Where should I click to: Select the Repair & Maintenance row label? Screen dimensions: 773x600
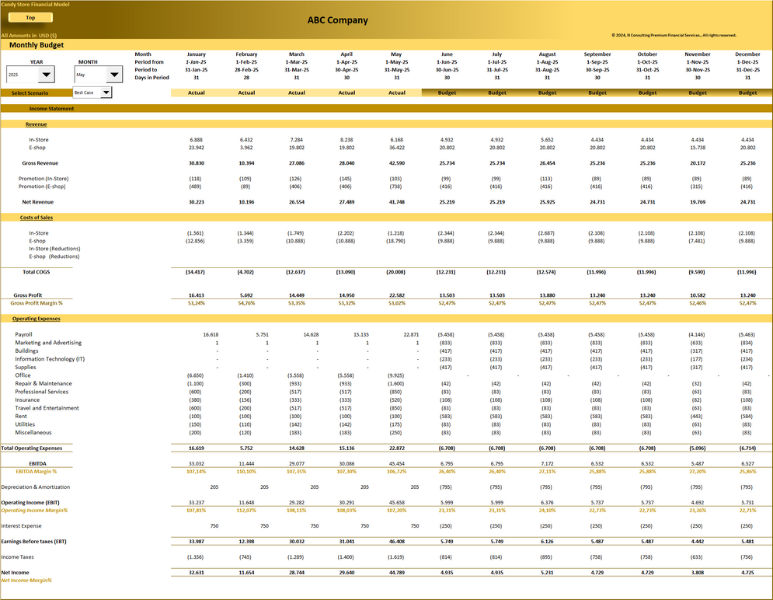[43, 384]
